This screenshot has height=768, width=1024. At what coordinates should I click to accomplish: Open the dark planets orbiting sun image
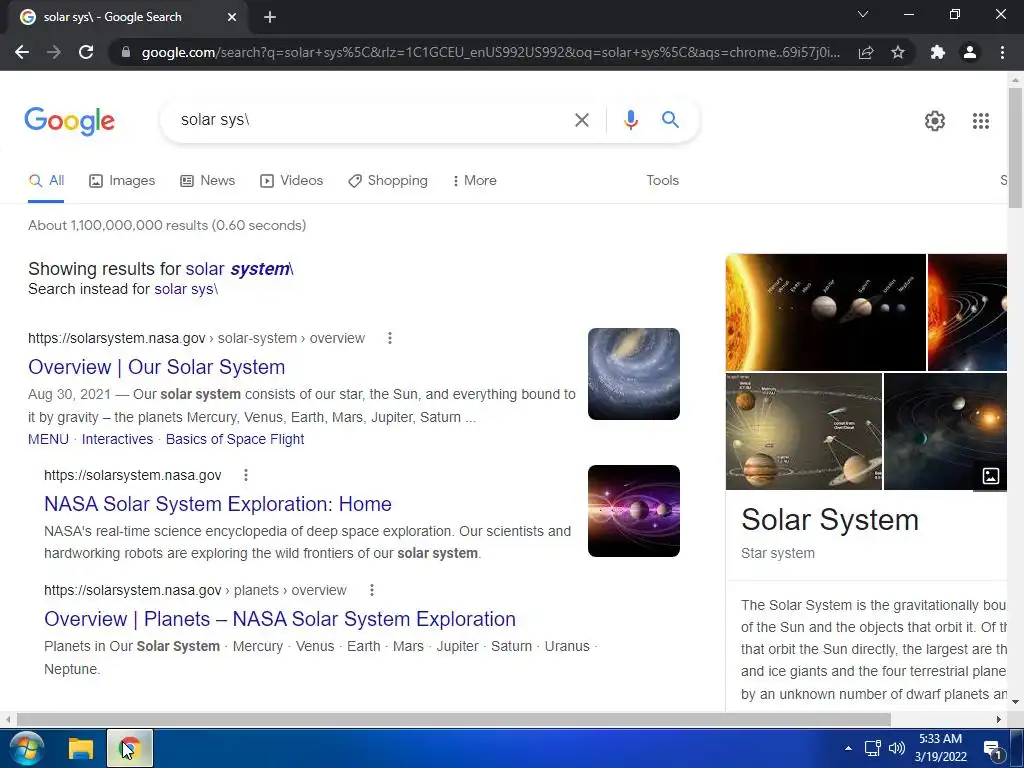945,432
